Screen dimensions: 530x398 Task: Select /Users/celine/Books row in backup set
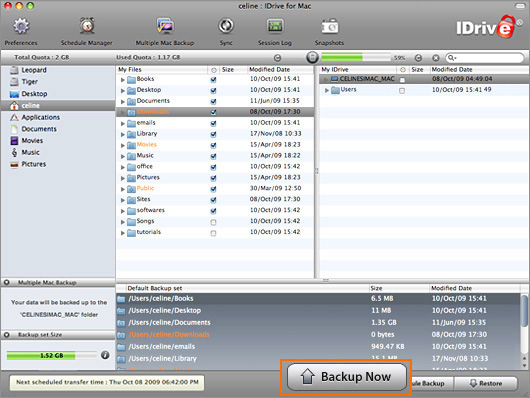tap(318, 299)
